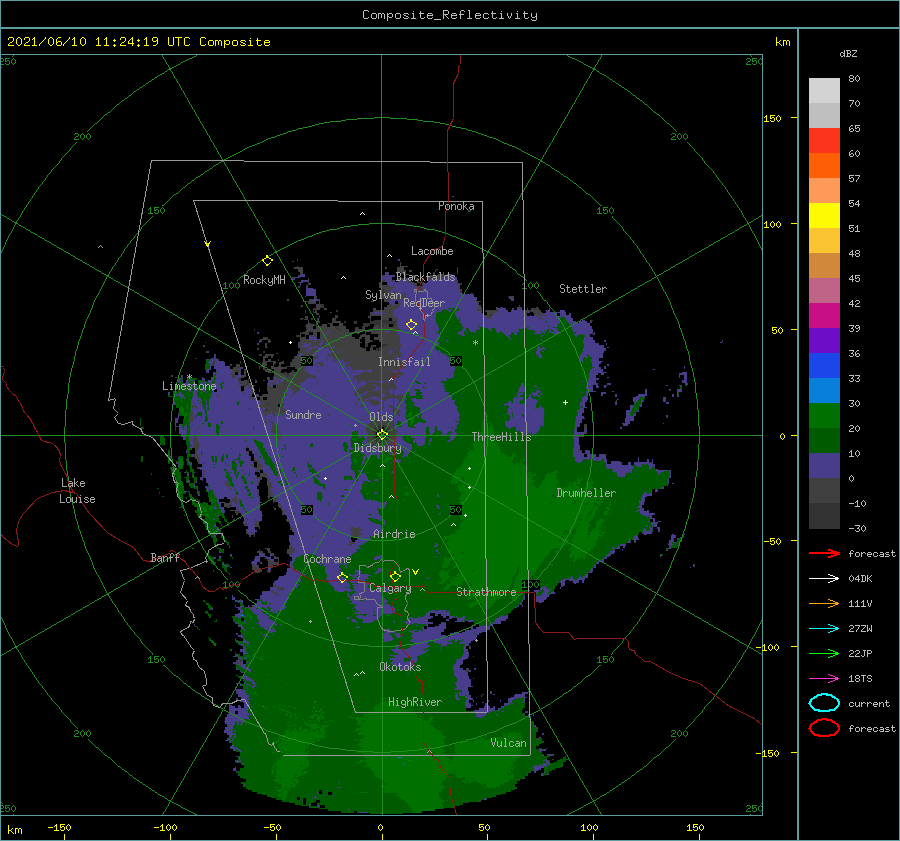Pick the bright green 20-30 dBZ swatch
This screenshot has width=900, height=841.
[x=824, y=416]
